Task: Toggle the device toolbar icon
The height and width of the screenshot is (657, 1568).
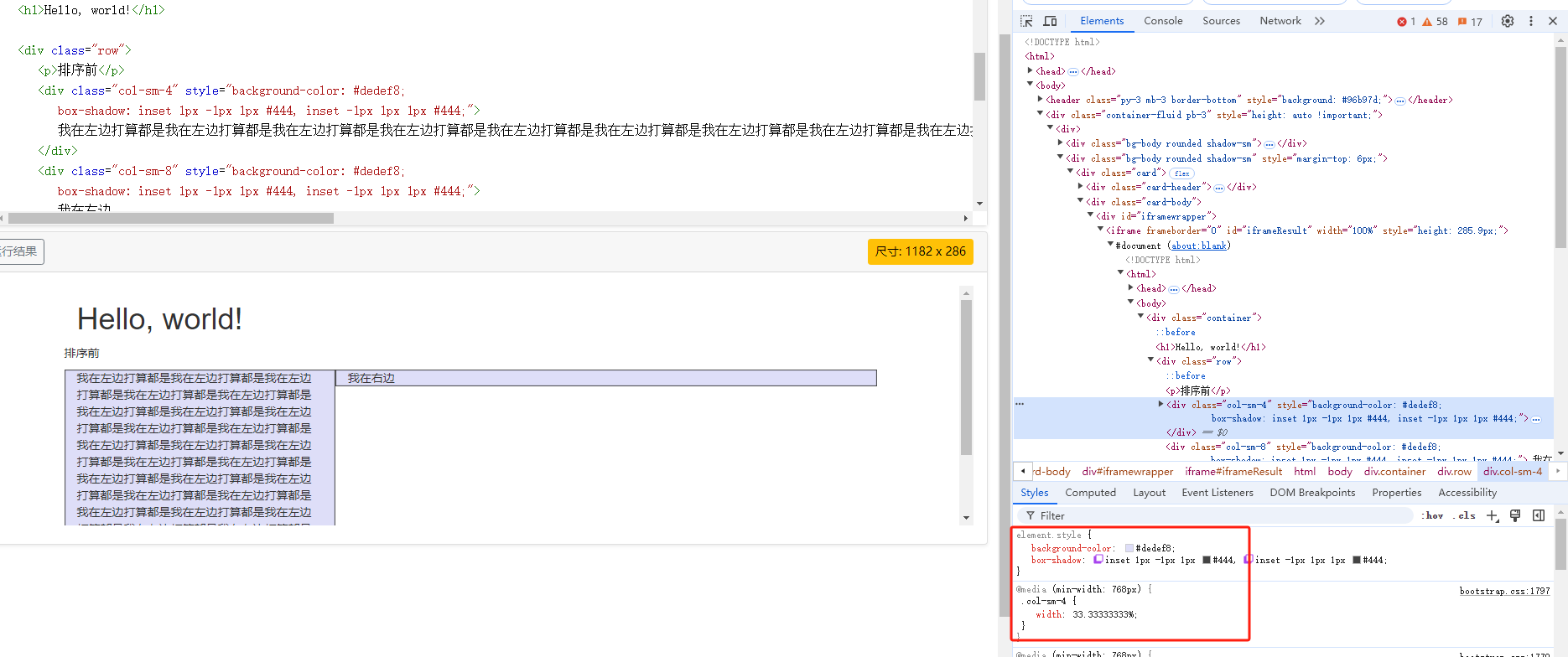Action: click(x=1050, y=21)
